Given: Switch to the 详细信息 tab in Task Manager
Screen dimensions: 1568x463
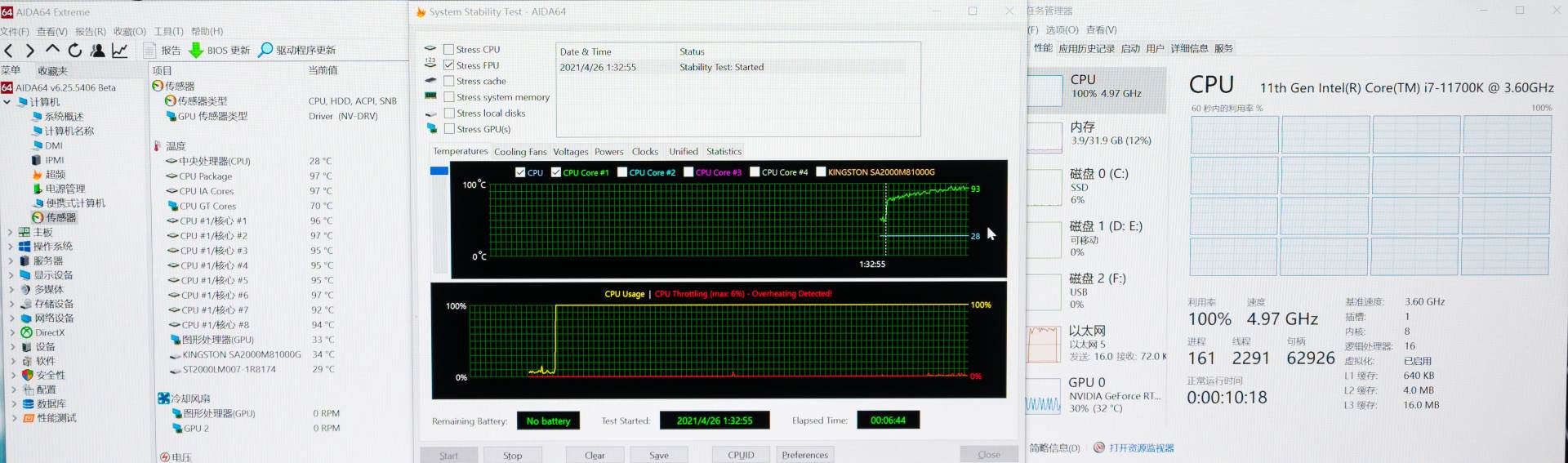Looking at the screenshot, I should [1189, 49].
